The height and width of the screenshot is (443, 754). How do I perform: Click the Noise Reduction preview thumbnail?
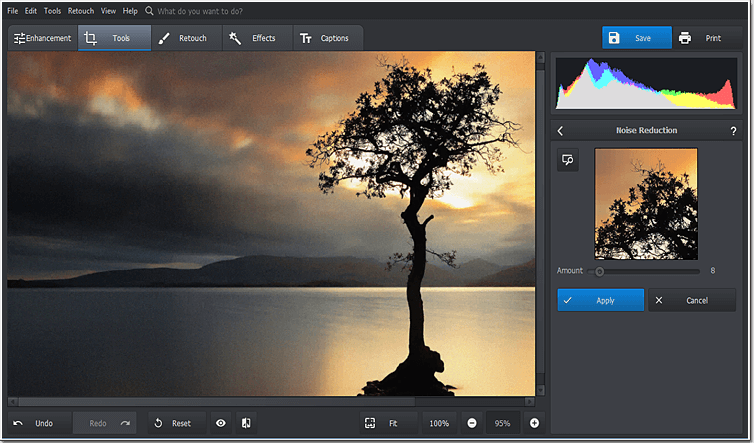pyautogui.click(x=646, y=203)
